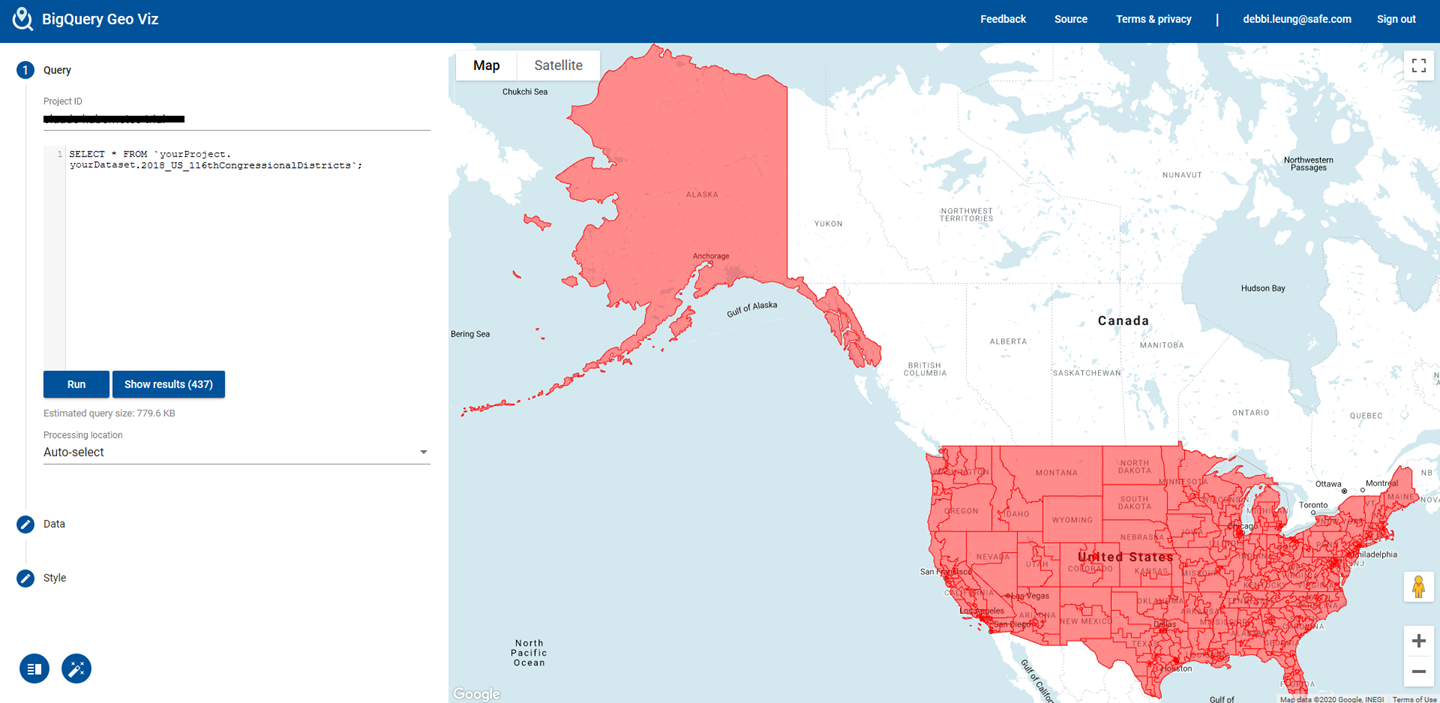Click the Hudson Bay label
This screenshot has height=703, width=1440.
coord(1263,288)
